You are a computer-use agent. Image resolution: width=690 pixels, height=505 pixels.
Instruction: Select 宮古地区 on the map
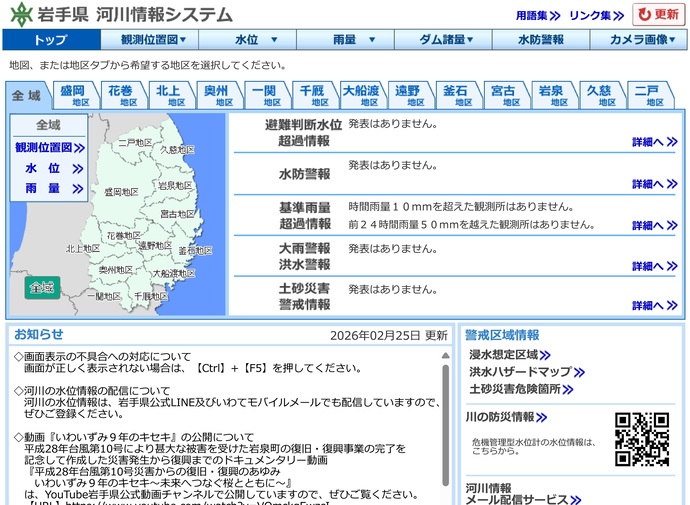[x=177, y=214]
